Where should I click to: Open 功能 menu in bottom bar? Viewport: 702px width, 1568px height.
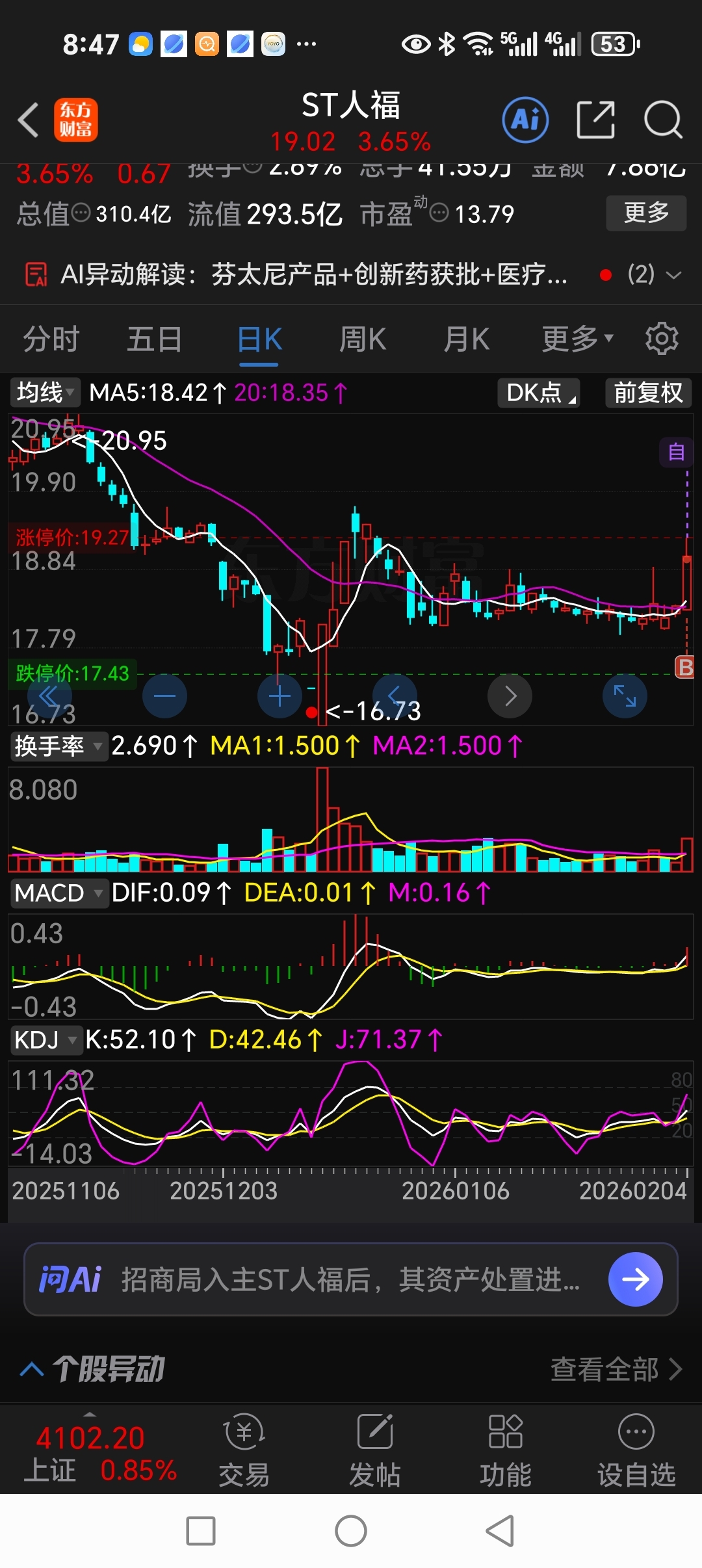506,1451
